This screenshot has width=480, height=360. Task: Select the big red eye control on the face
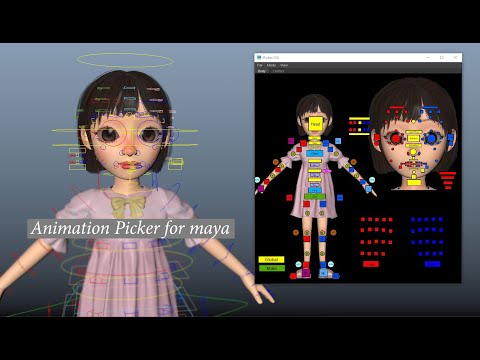coord(395,138)
